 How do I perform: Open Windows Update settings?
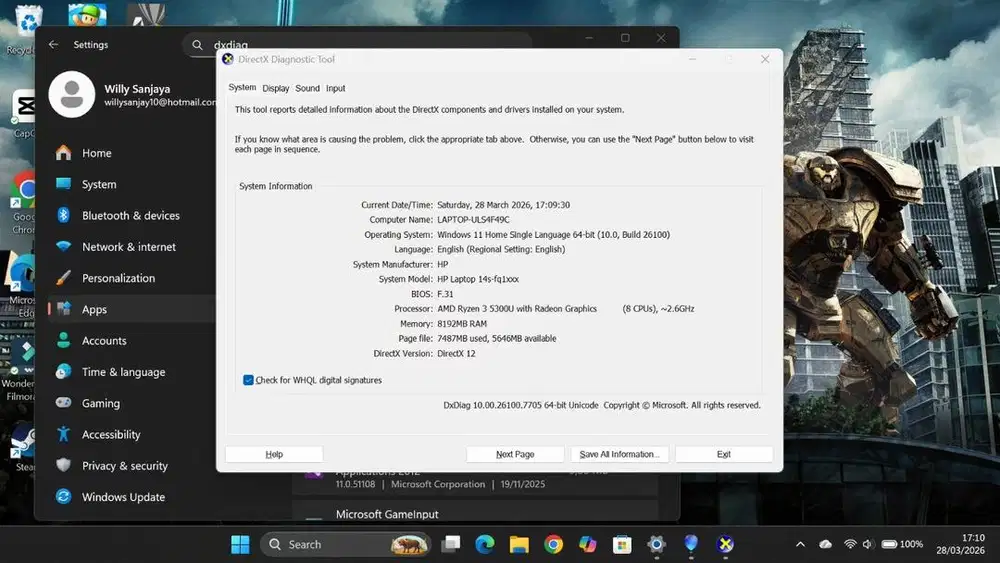[x=131, y=497]
